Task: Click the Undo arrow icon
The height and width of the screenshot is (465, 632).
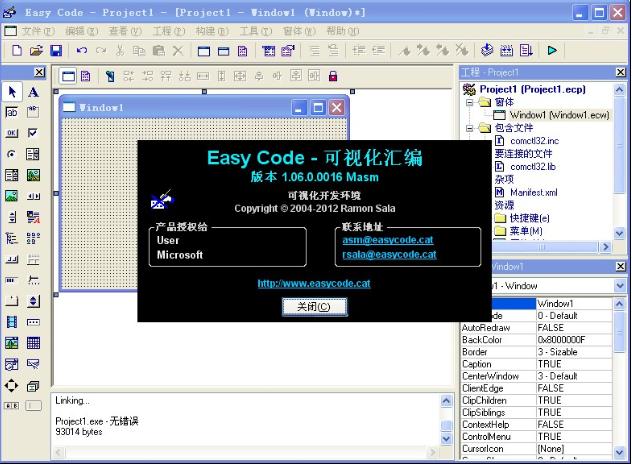Action: click(x=82, y=51)
